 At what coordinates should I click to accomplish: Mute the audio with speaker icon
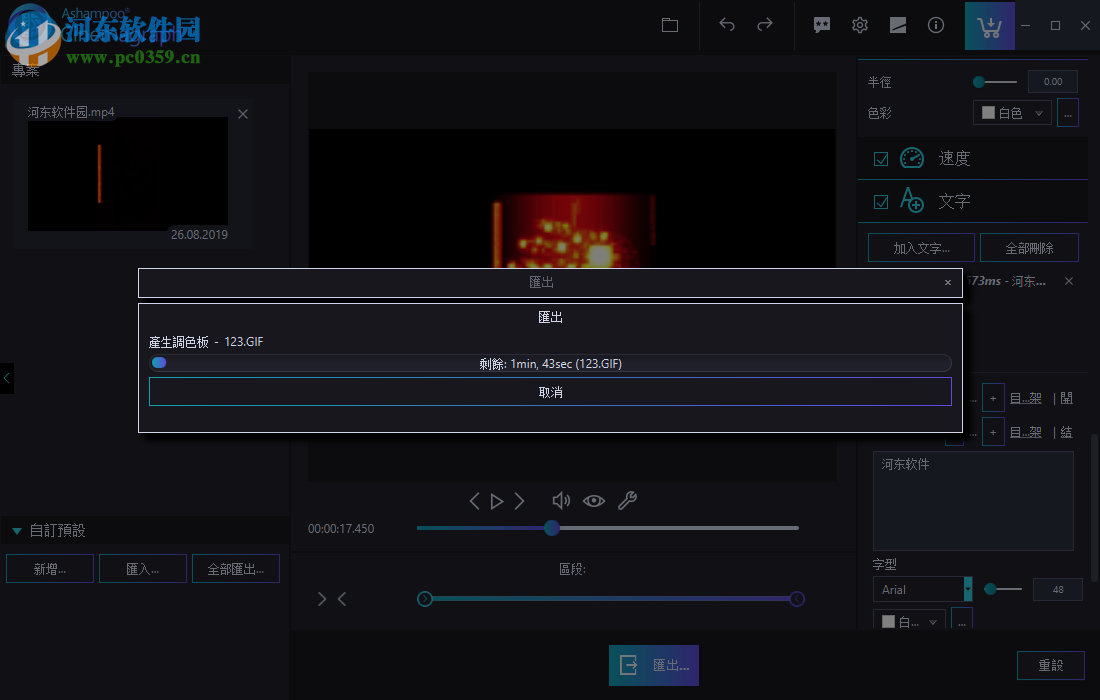tap(561, 501)
